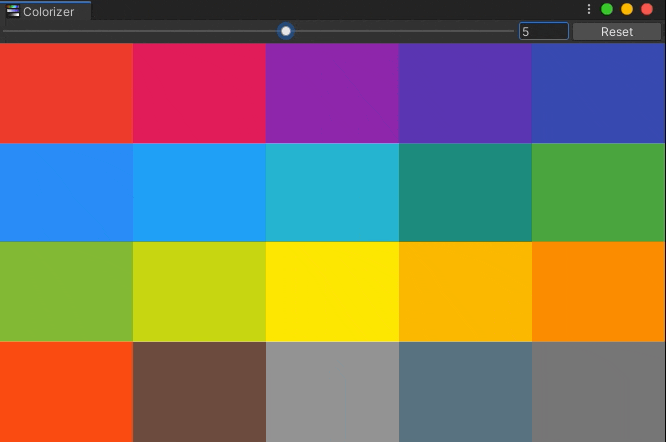Select the medium blue swatch

(x=66, y=193)
